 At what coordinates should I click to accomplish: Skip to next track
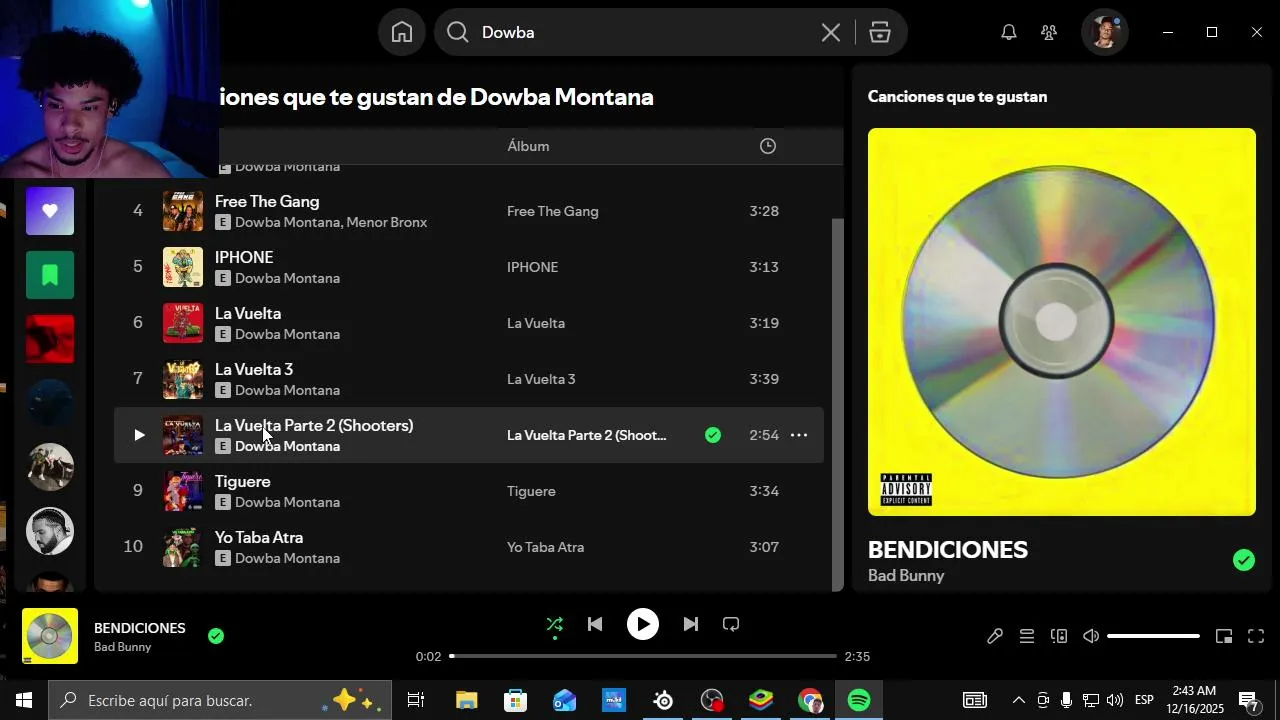coord(691,624)
